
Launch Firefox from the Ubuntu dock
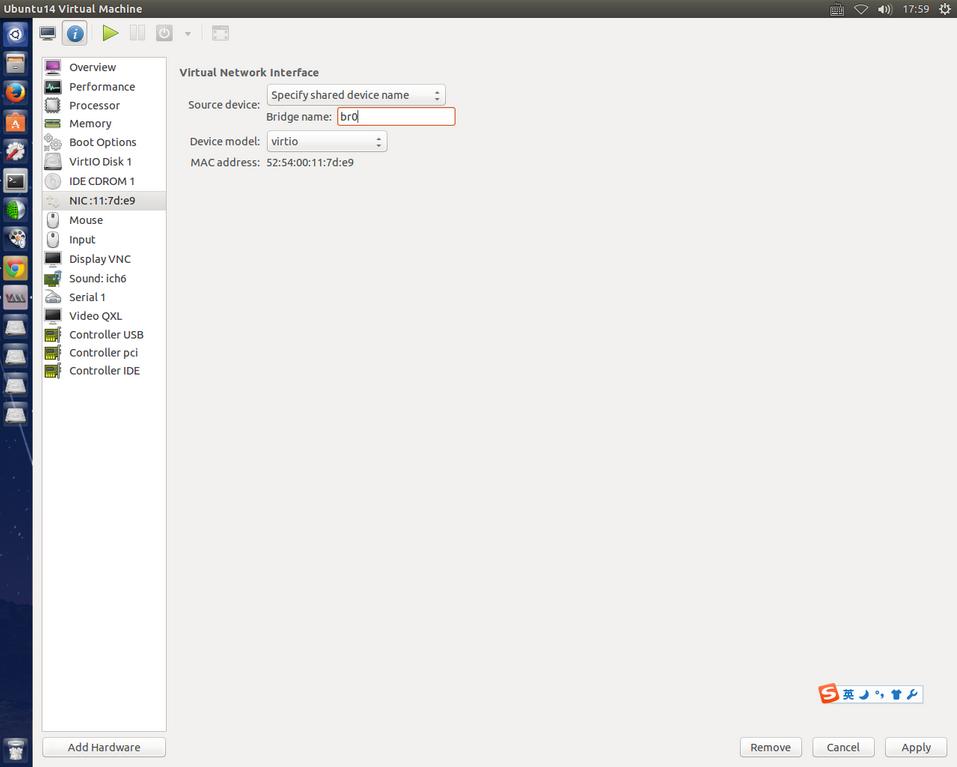(15, 93)
